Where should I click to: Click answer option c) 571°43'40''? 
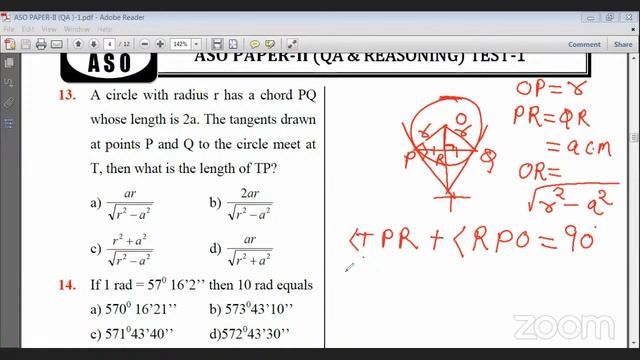(x=132, y=333)
